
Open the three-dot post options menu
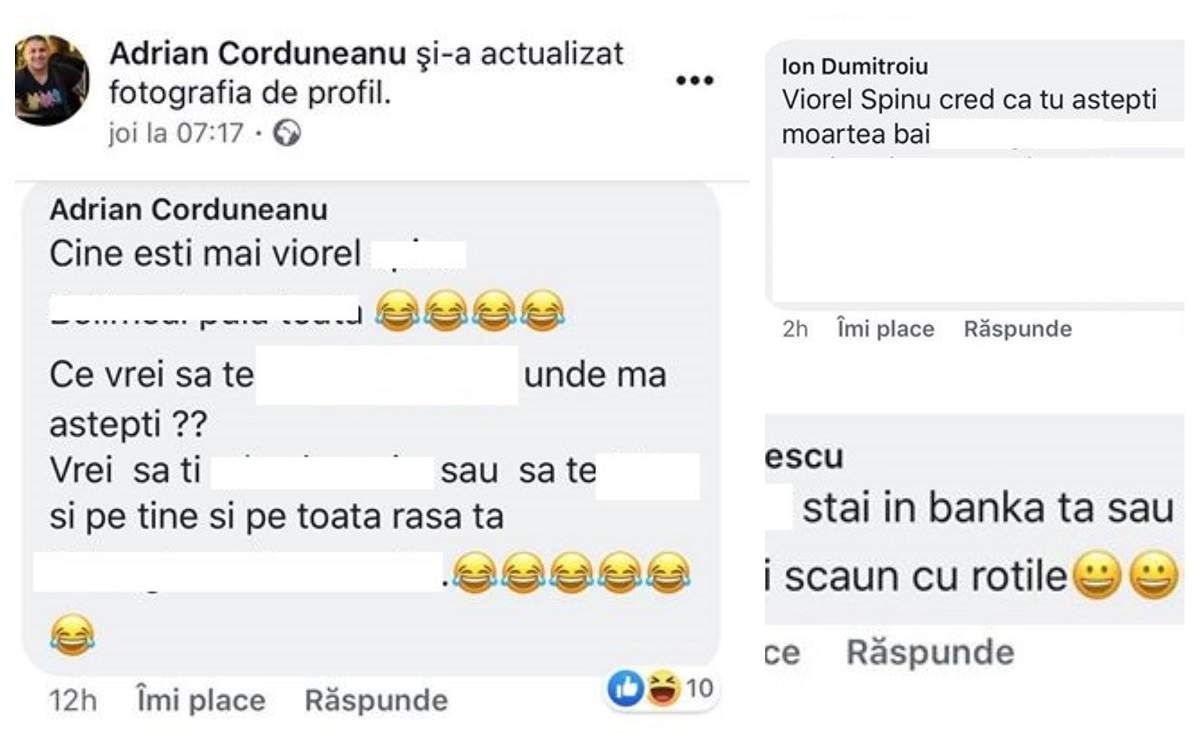695,81
